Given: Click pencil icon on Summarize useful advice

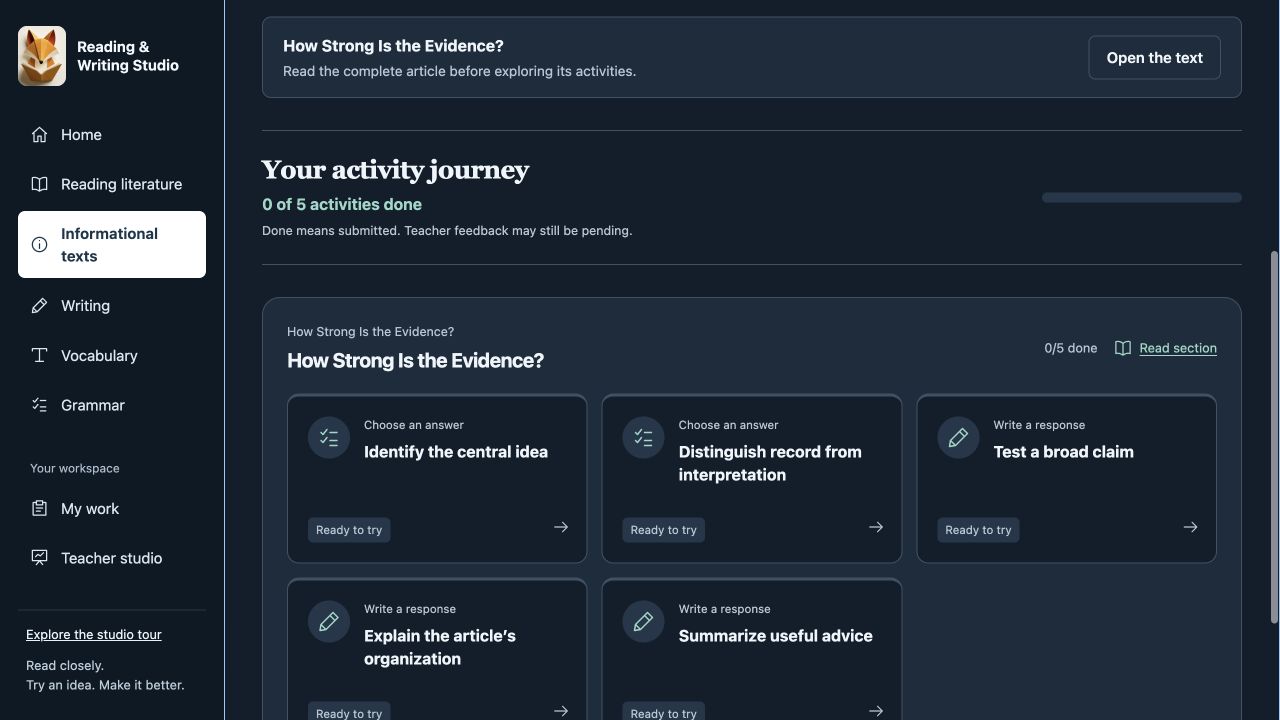Looking at the screenshot, I should [643, 622].
